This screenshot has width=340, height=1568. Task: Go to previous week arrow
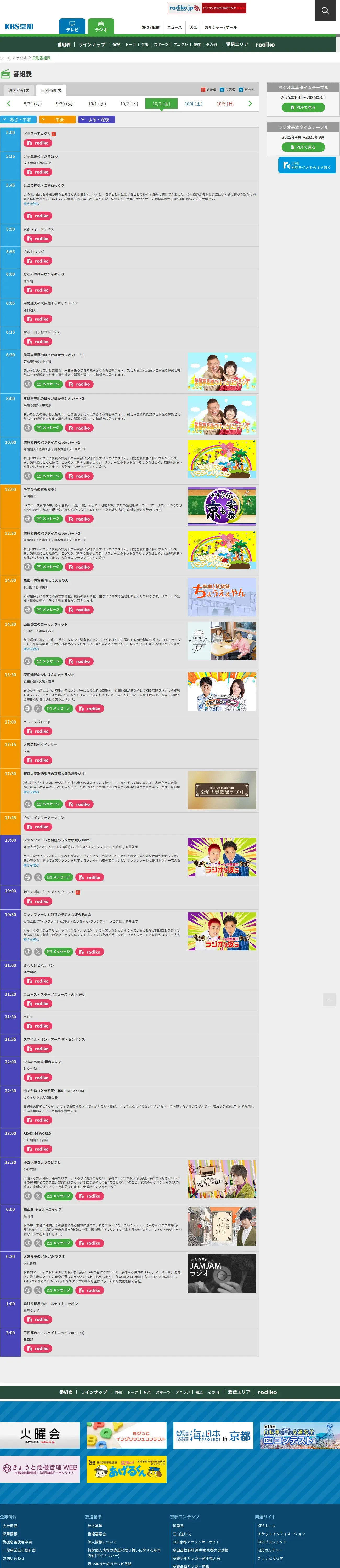9,103
